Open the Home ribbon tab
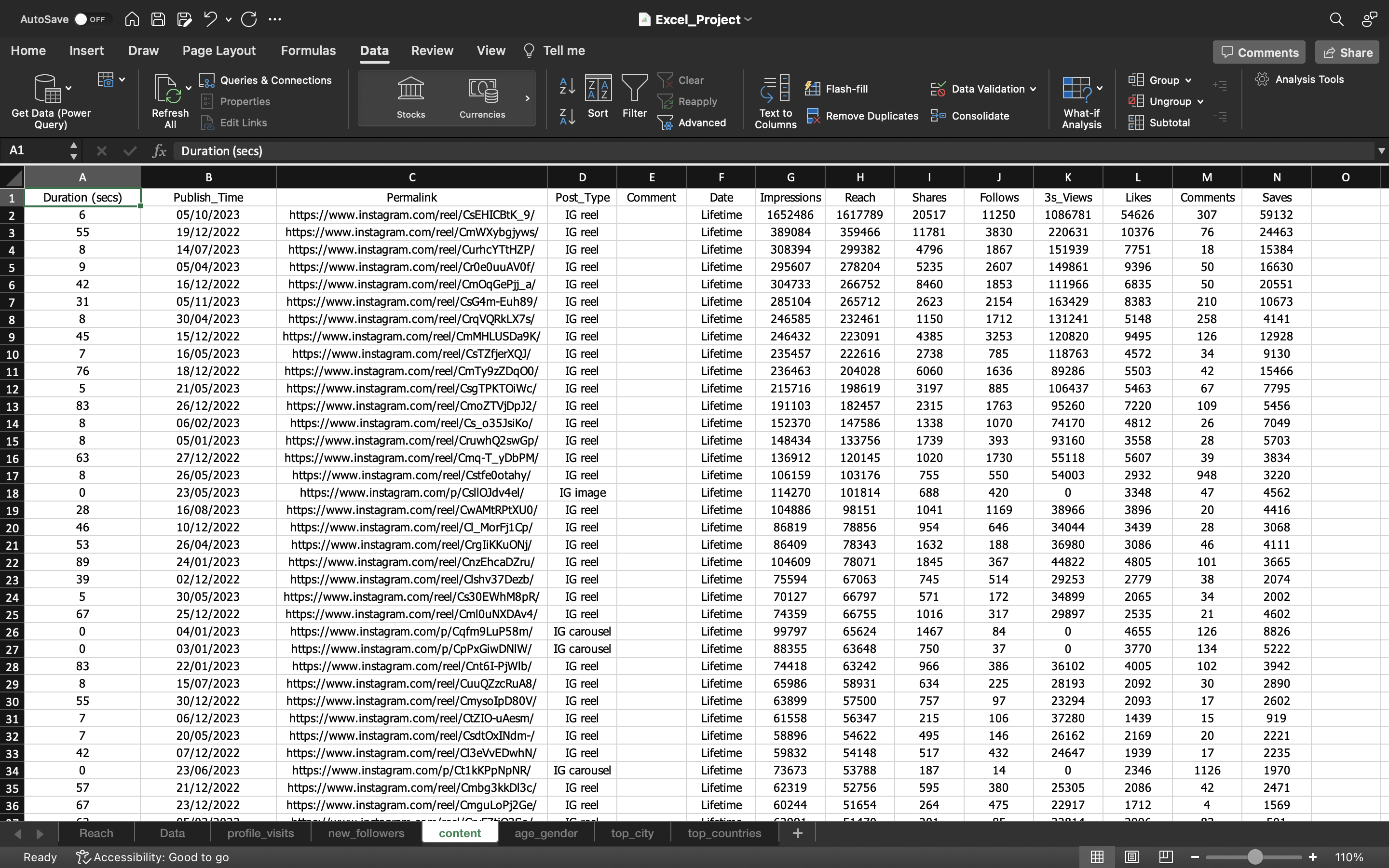 point(28,51)
